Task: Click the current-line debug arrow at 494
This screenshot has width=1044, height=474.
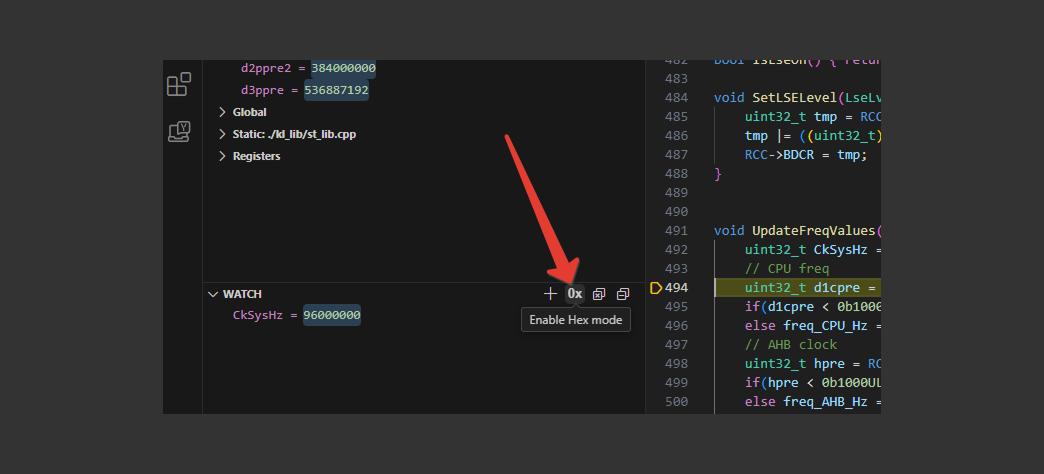Action: [x=655, y=288]
